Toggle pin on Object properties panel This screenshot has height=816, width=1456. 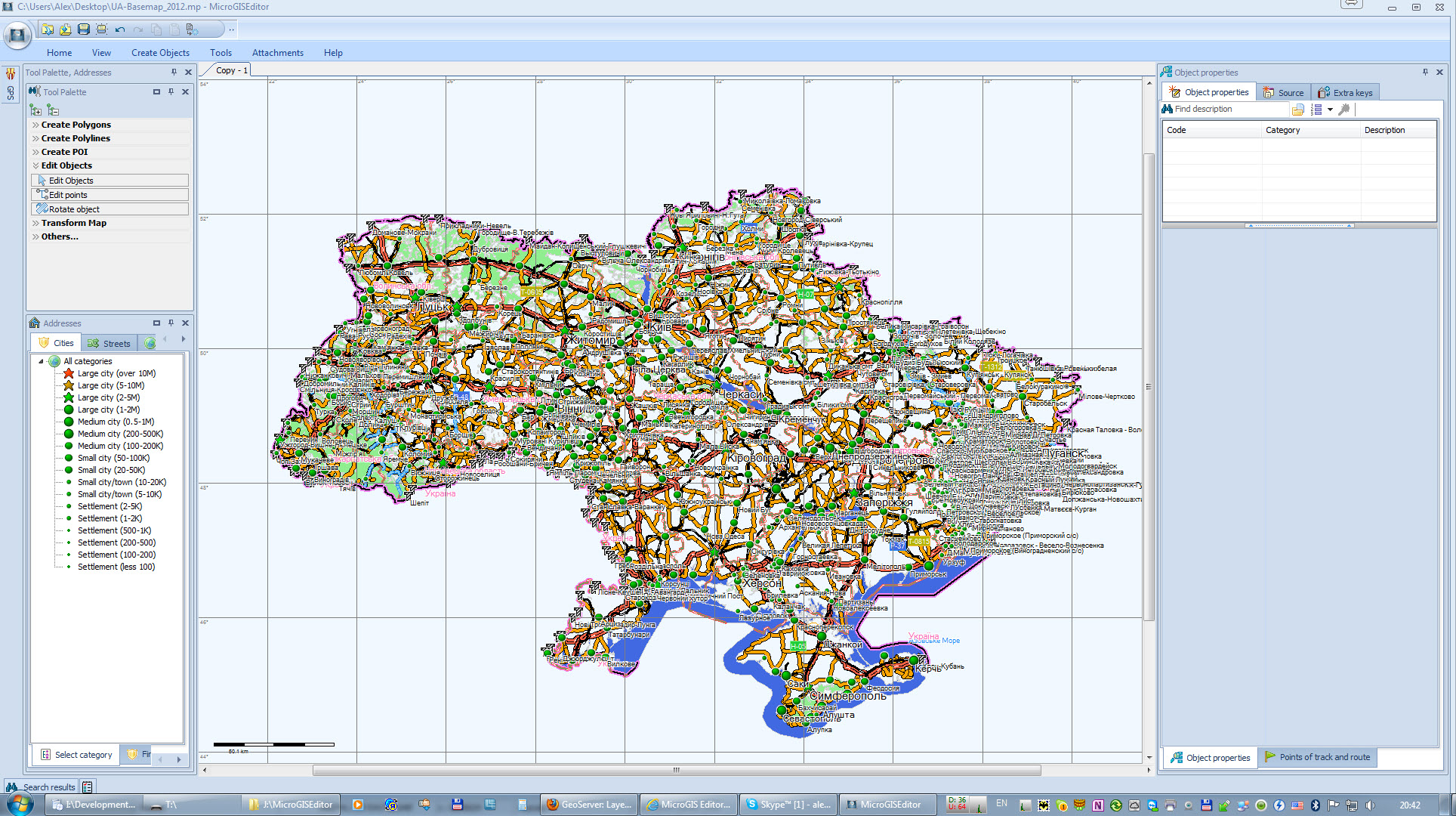click(1425, 73)
